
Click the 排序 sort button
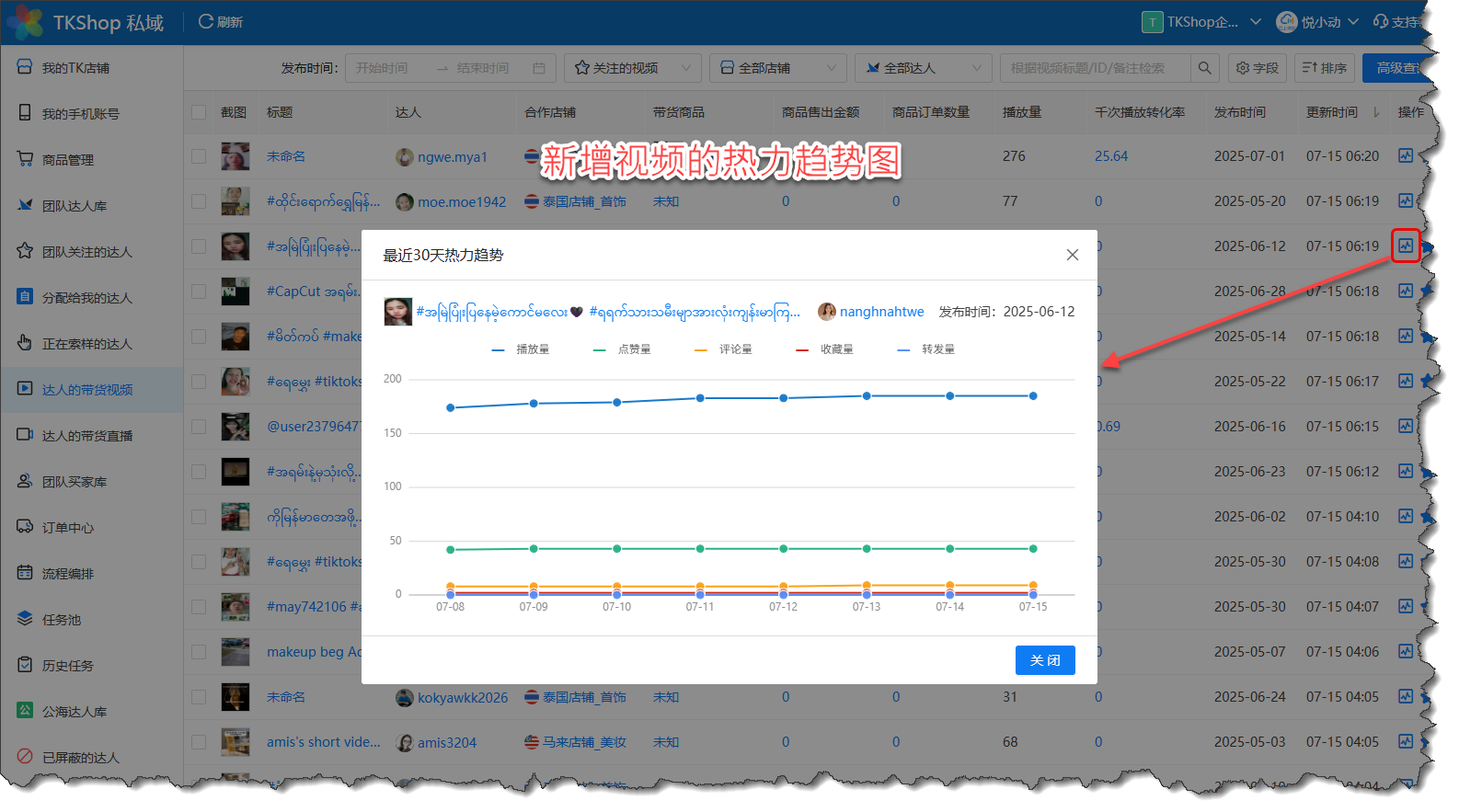click(1325, 68)
